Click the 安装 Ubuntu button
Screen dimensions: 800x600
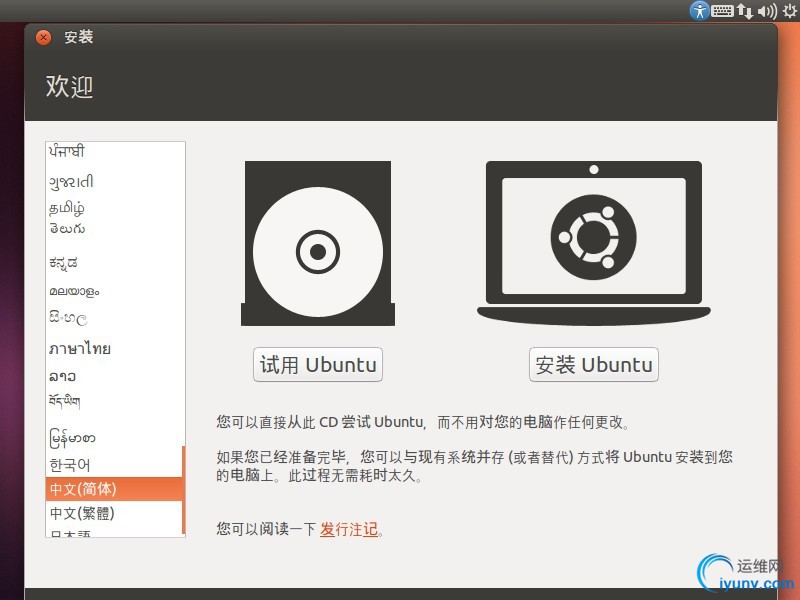(593, 364)
